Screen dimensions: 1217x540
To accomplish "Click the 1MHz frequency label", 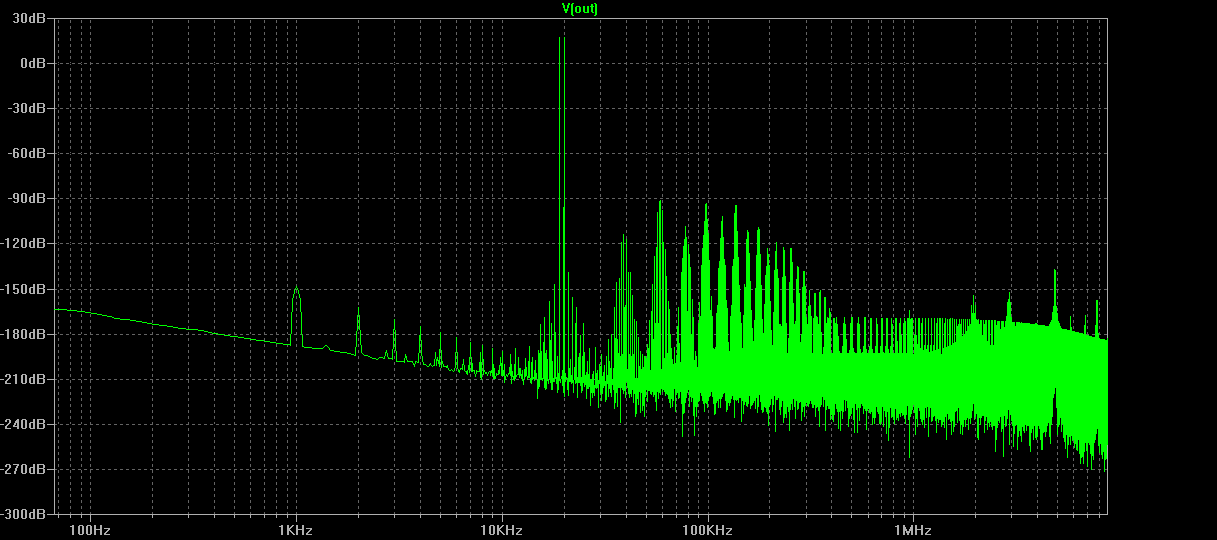I will pos(913,529).
